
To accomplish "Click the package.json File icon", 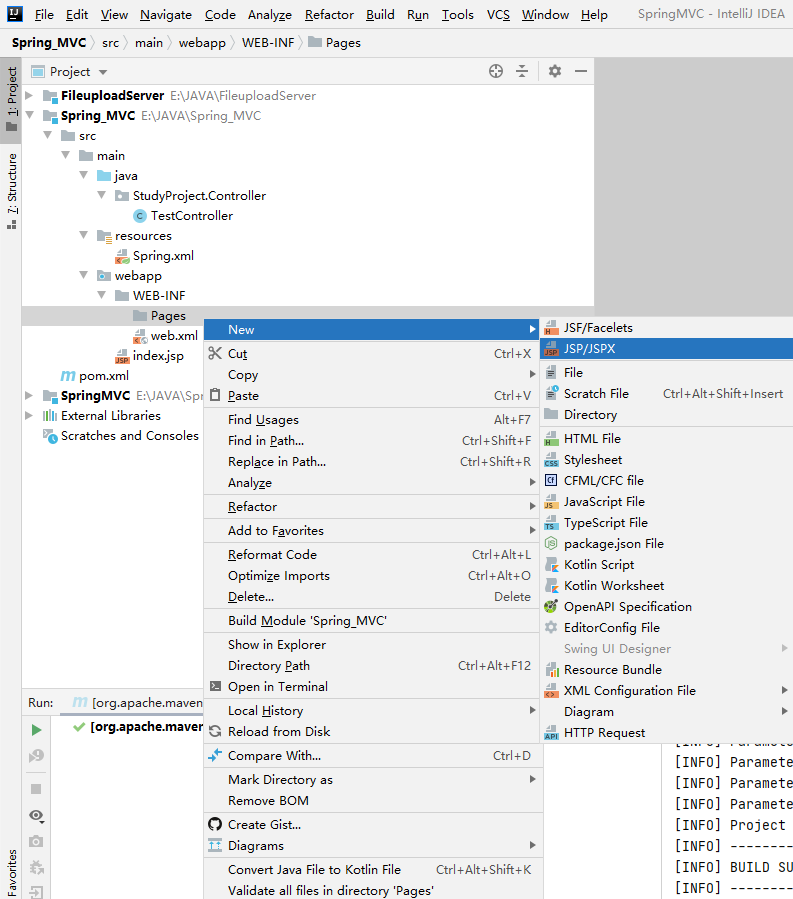I will [551, 544].
